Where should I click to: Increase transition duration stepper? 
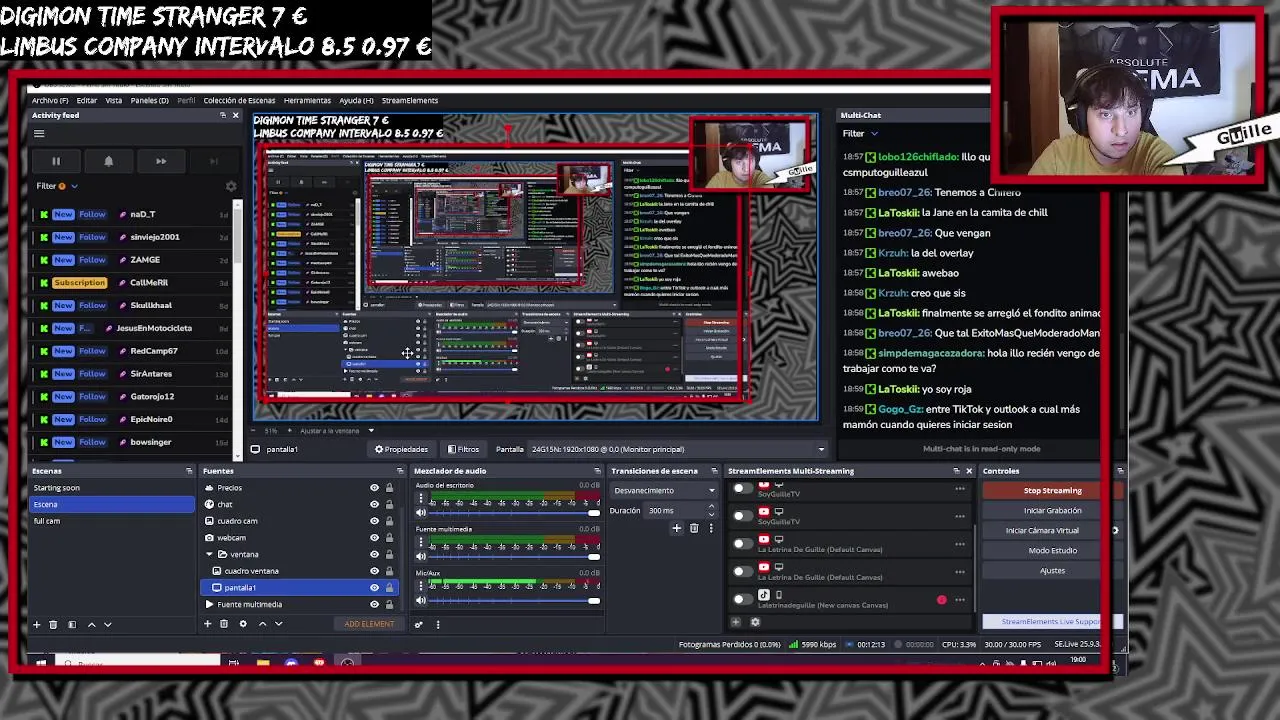(711, 507)
